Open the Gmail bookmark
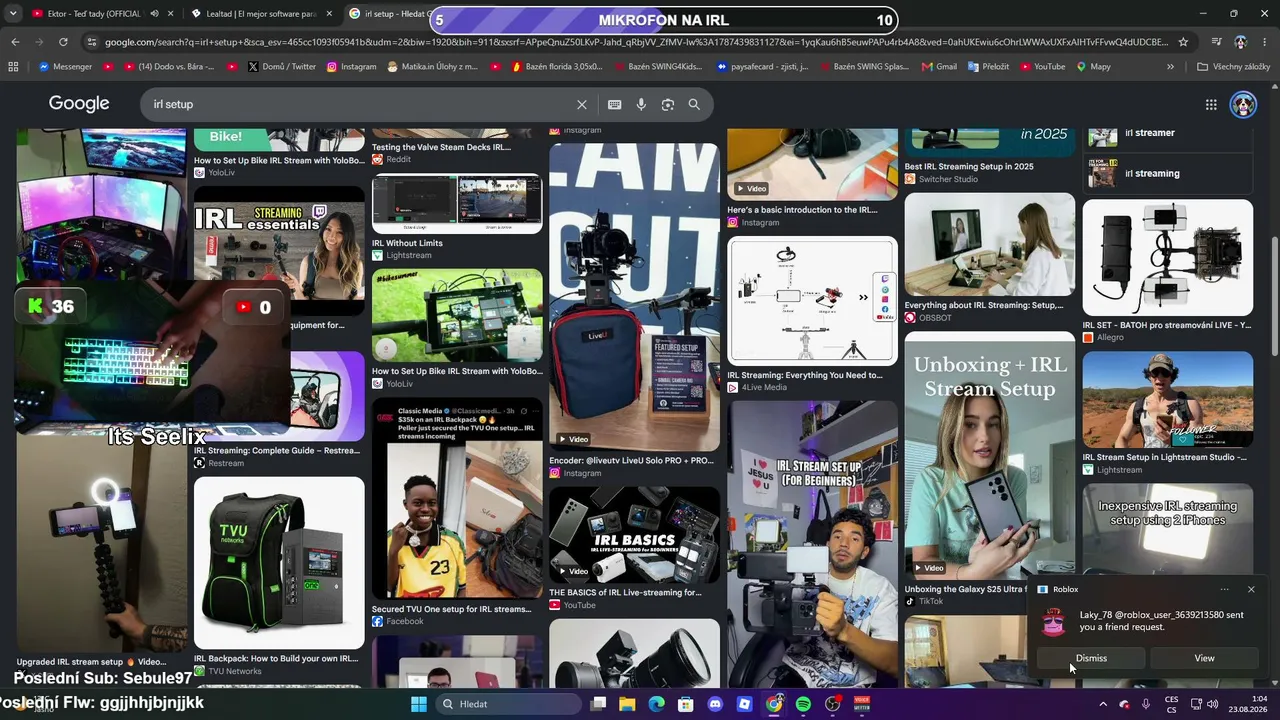Viewport: 1280px width, 720px height. 938,67
